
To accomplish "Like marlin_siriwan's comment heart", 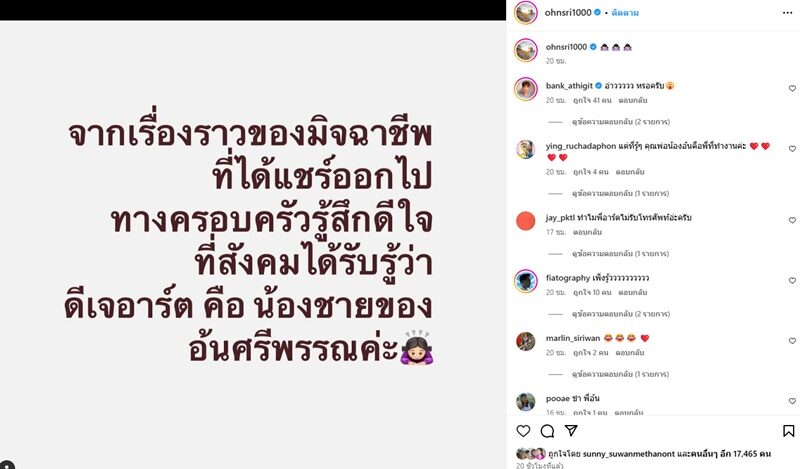I will pyautogui.click(x=792, y=340).
